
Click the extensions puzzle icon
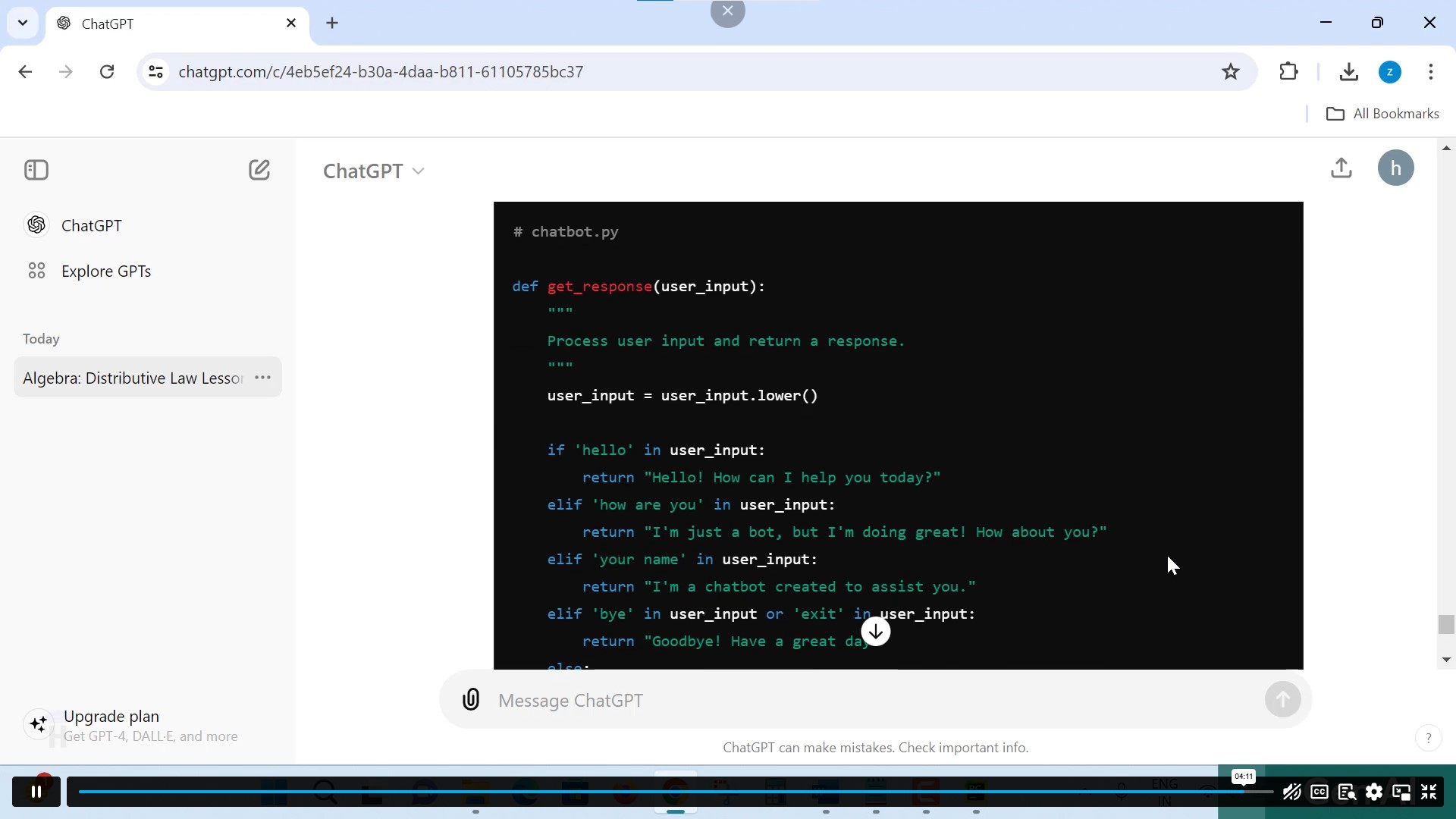click(1290, 71)
